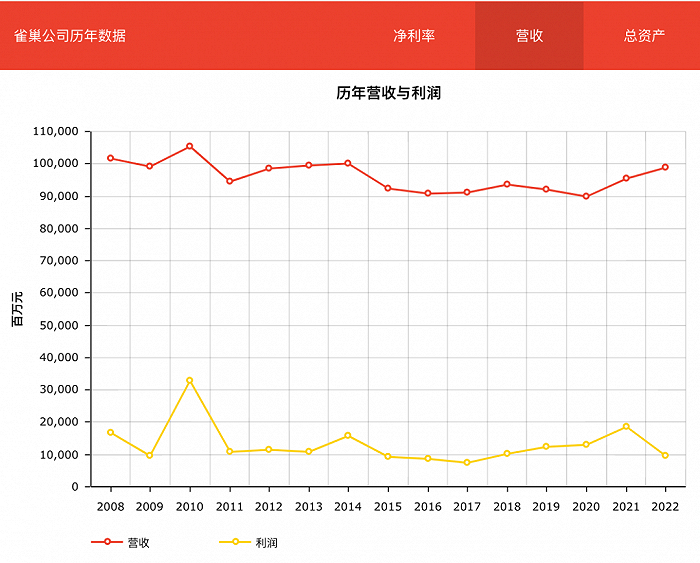Viewport: 700px width, 563px height.
Task: Click the 2012 x-axis label
Action: tap(269, 507)
